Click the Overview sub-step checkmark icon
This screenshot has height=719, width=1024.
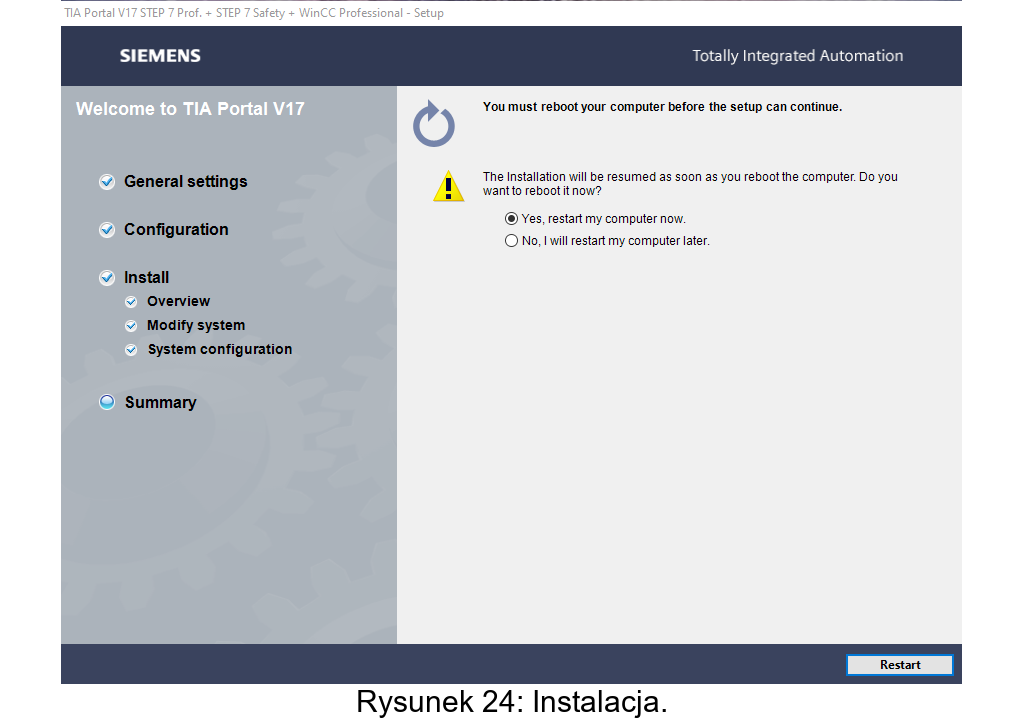tap(131, 302)
